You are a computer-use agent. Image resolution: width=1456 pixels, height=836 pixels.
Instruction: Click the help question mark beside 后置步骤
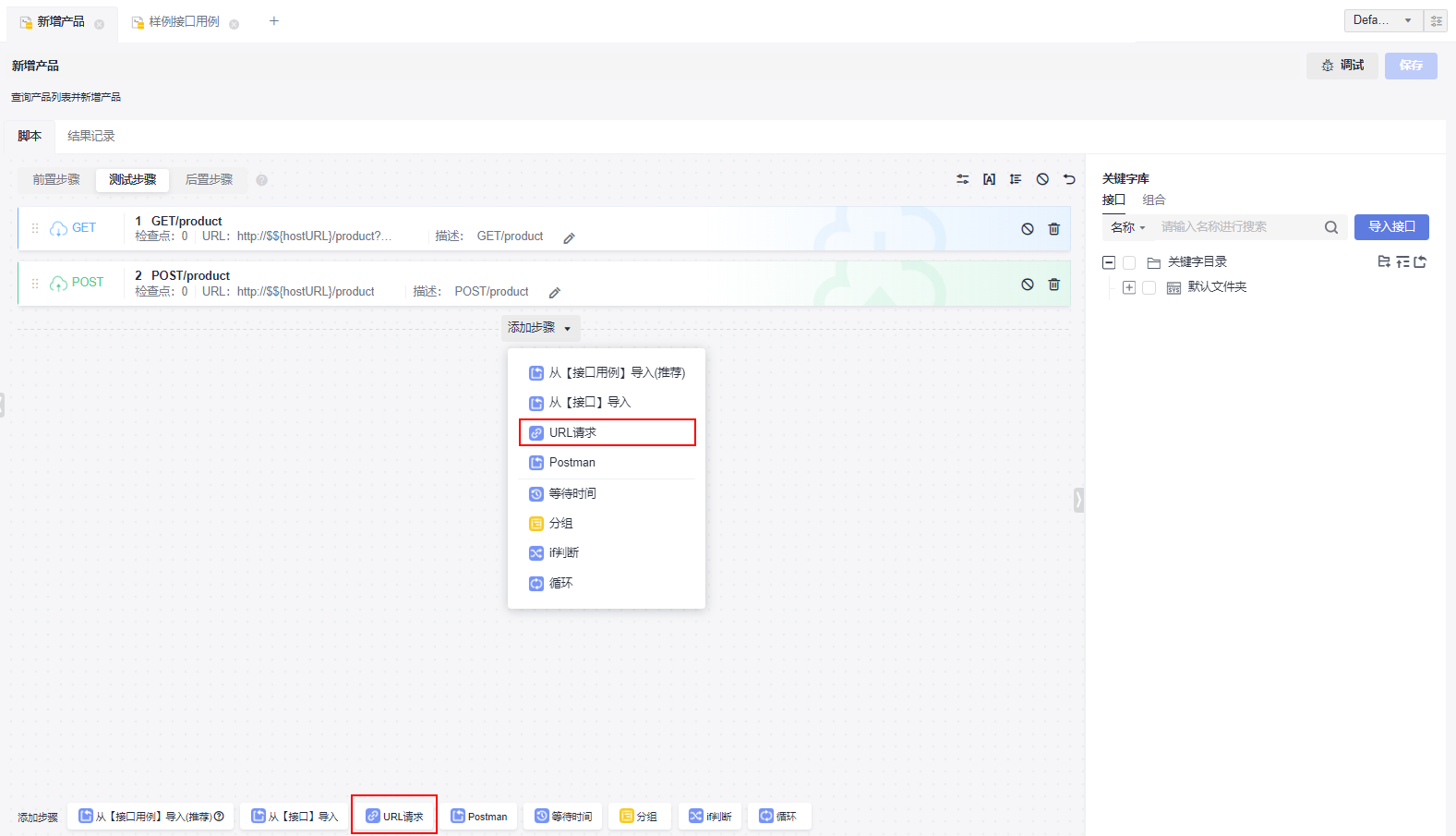click(261, 180)
